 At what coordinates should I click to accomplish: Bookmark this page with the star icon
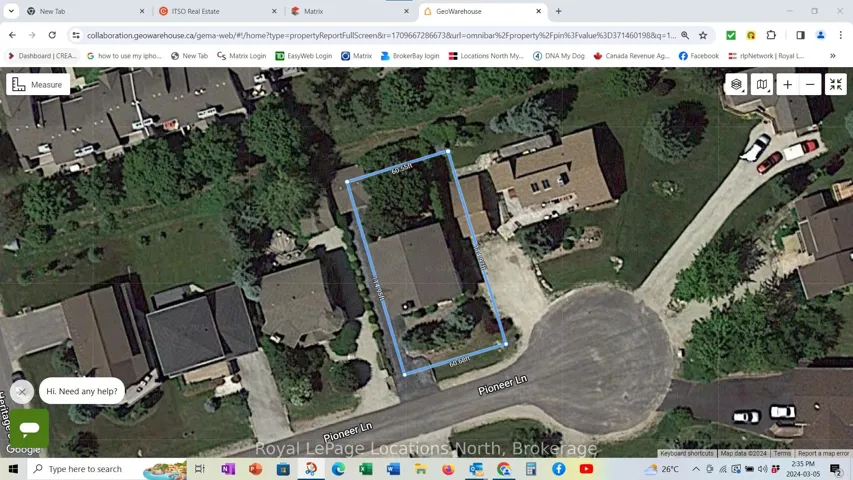[703, 35]
